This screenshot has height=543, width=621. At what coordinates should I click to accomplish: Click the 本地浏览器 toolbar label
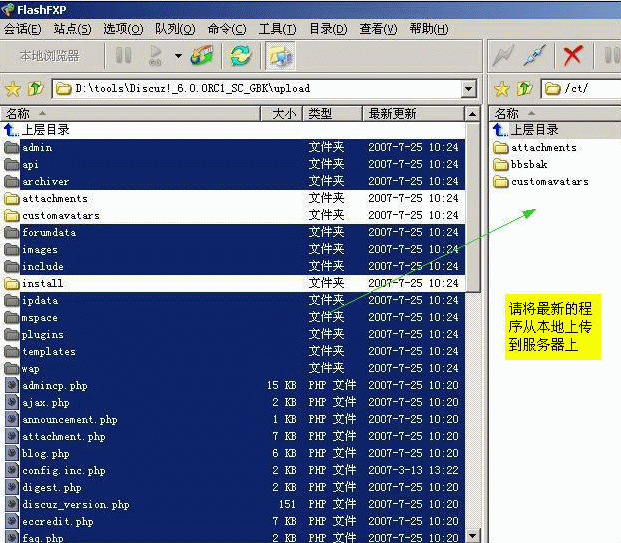tap(50, 56)
